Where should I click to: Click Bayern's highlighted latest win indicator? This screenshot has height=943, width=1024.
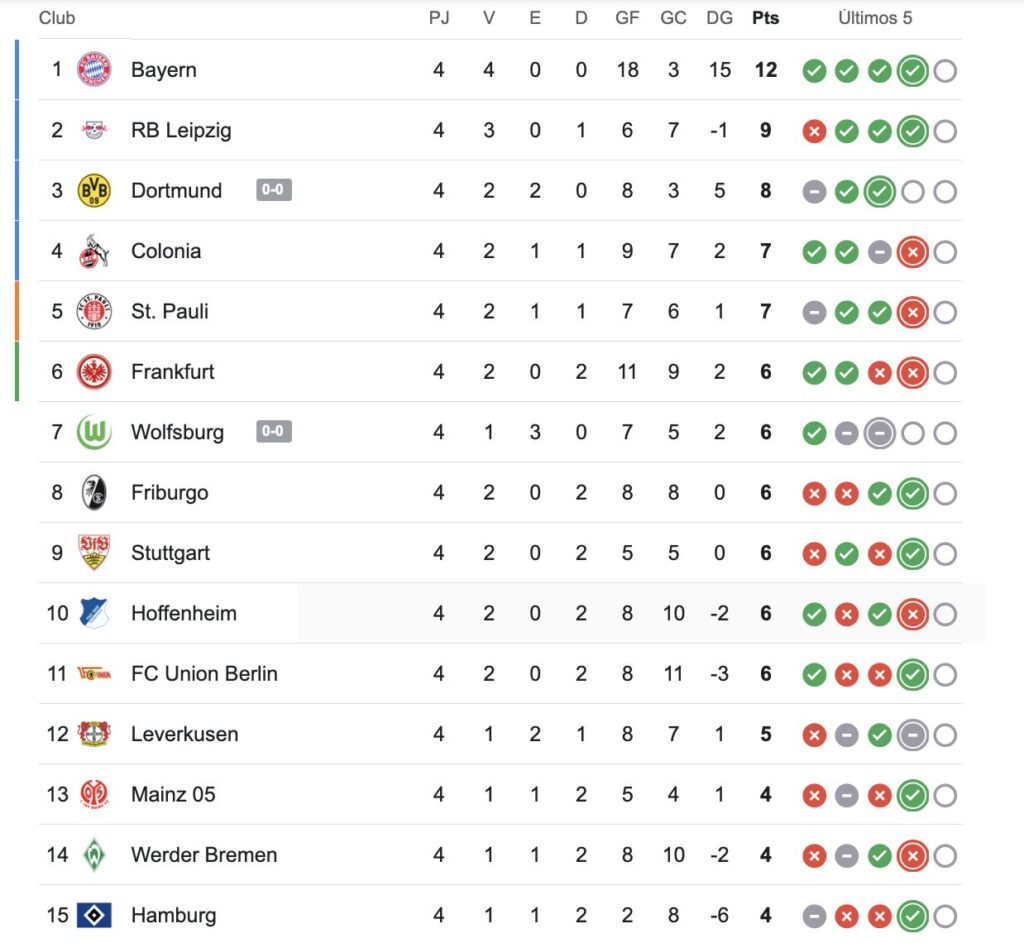point(912,71)
